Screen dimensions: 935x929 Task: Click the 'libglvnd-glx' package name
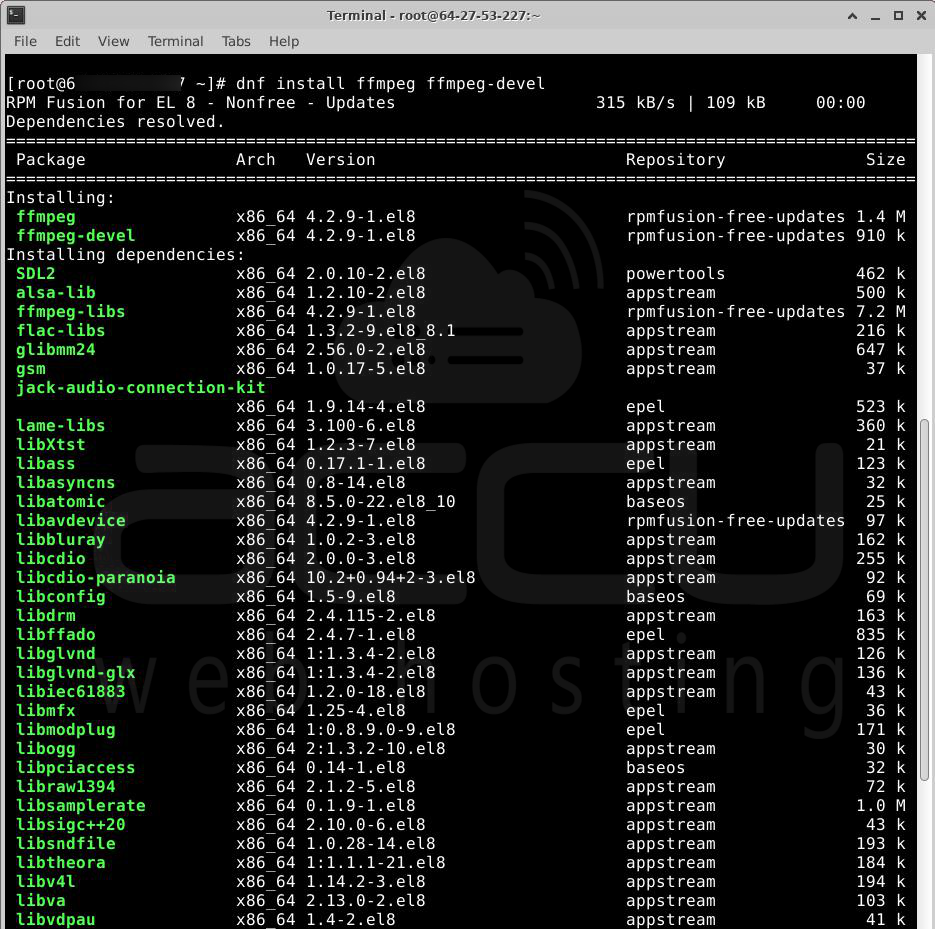point(76,673)
